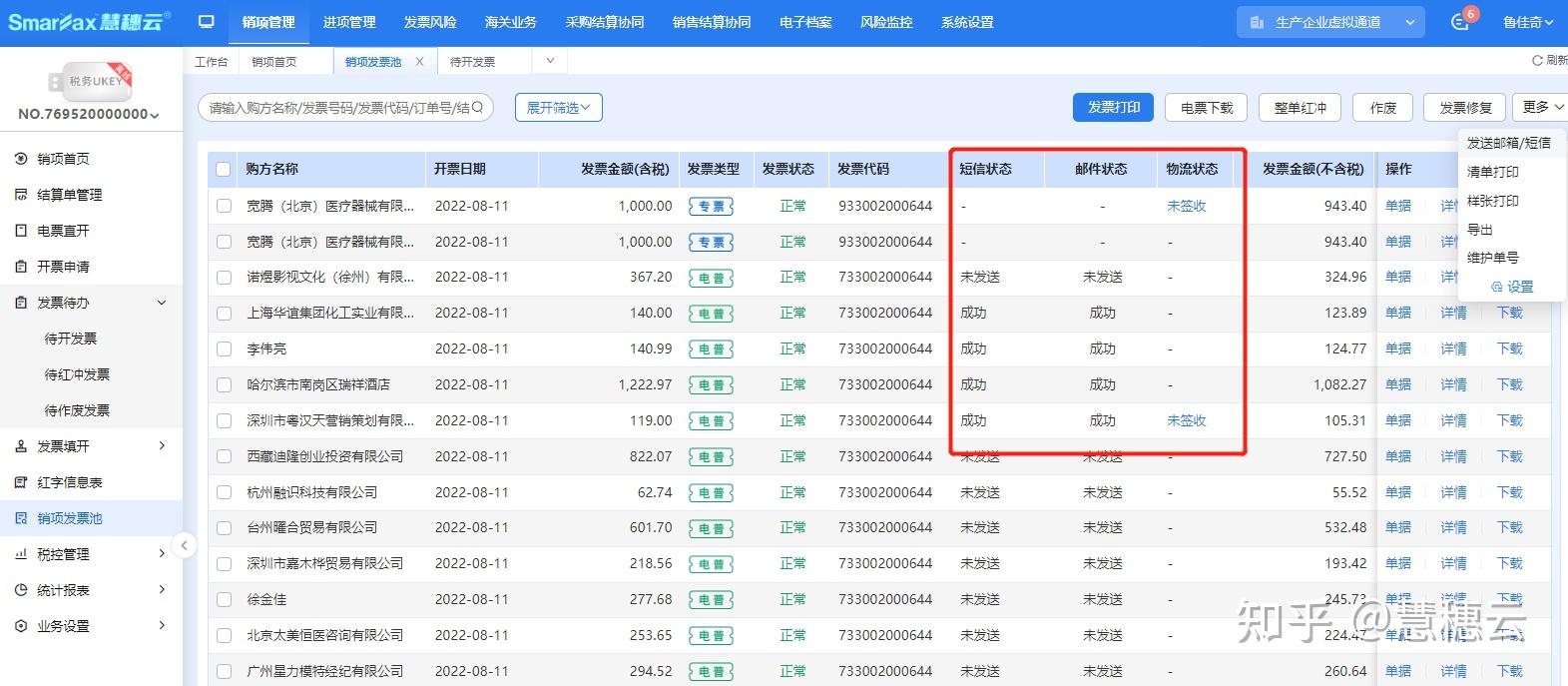Open notifications icon with badge 6
This screenshot has height=686, width=1568.
(x=1460, y=22)
